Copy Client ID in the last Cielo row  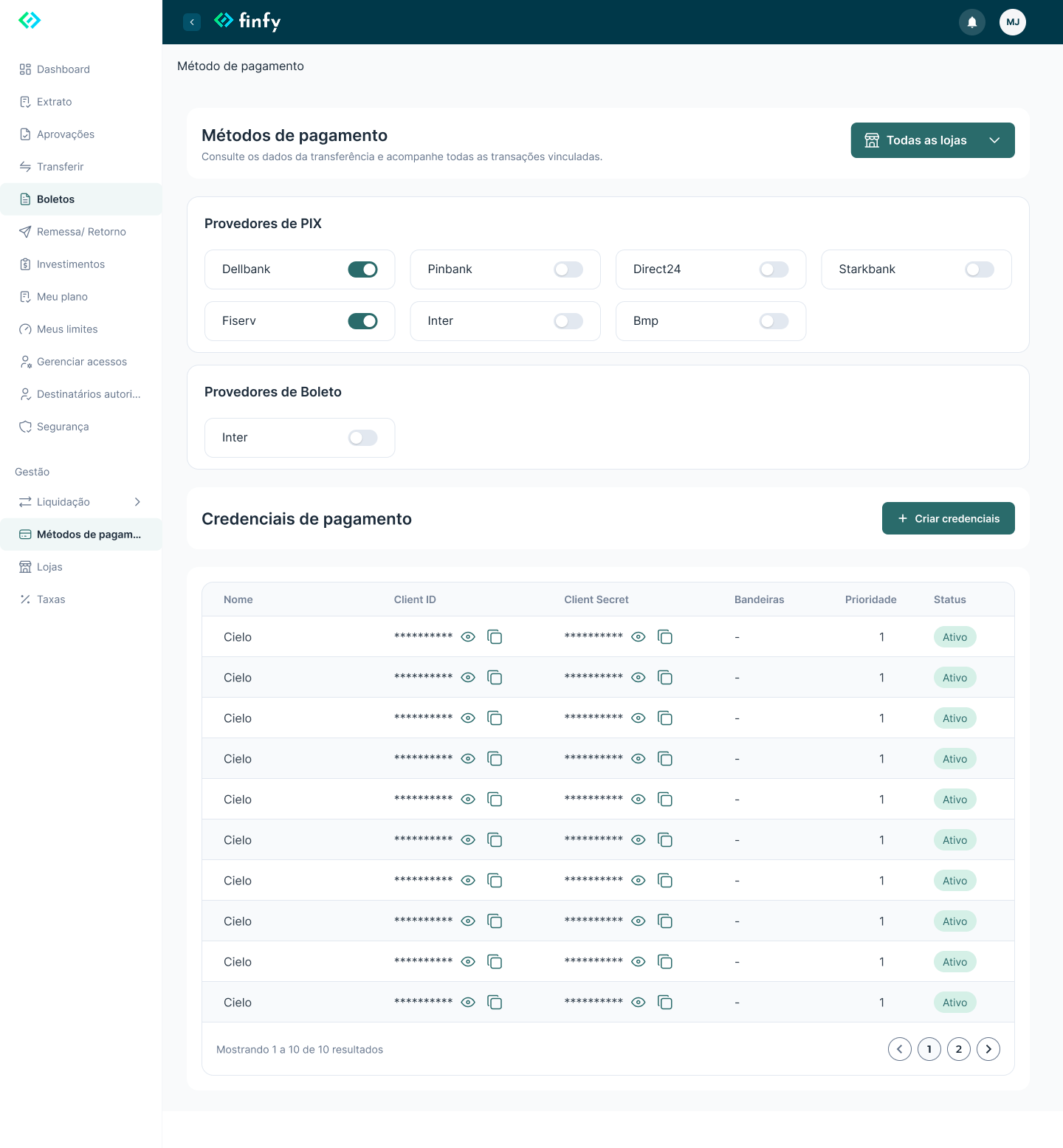pos(495,1003)
